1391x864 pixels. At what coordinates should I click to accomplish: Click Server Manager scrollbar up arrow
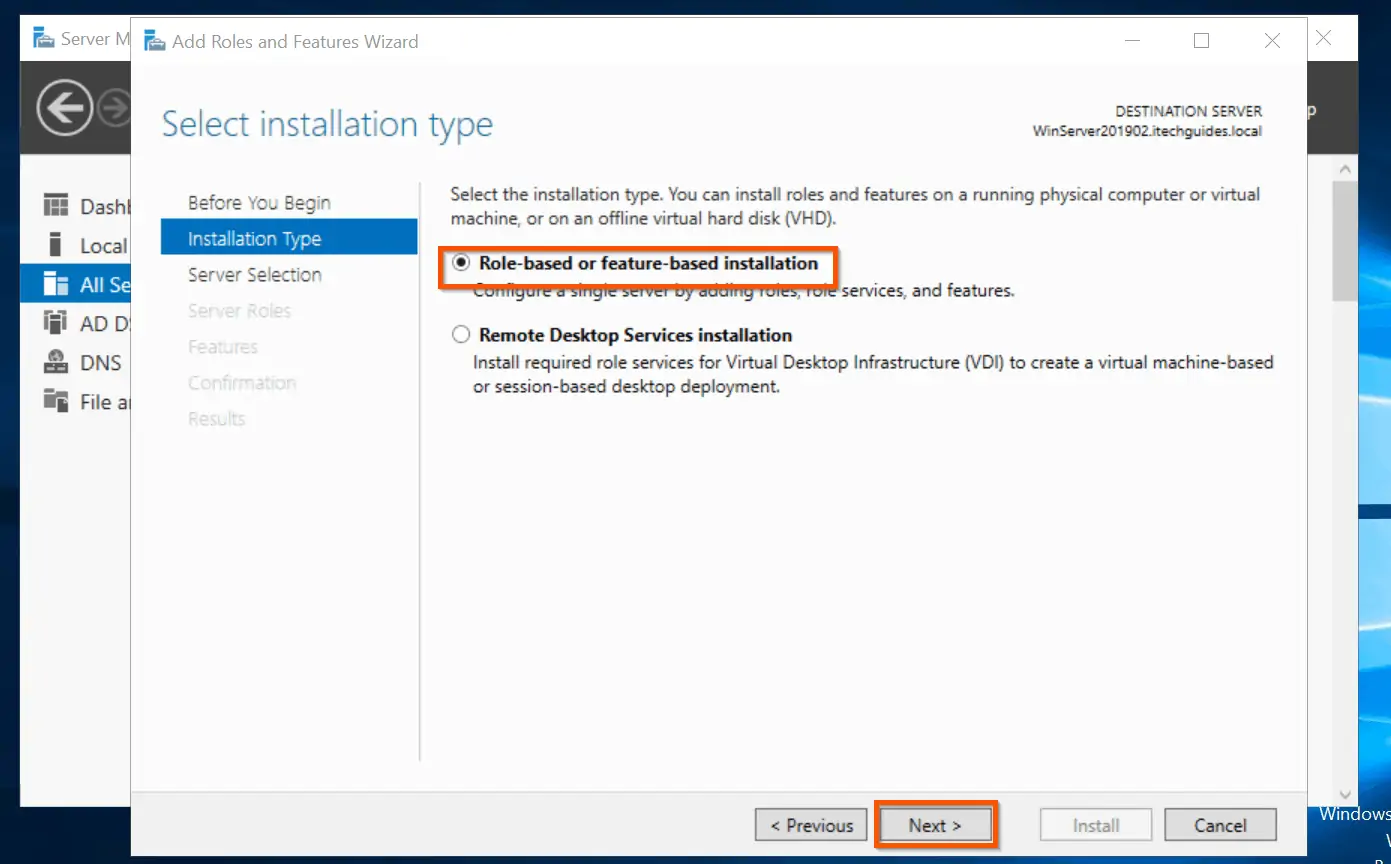(1345, 170)
